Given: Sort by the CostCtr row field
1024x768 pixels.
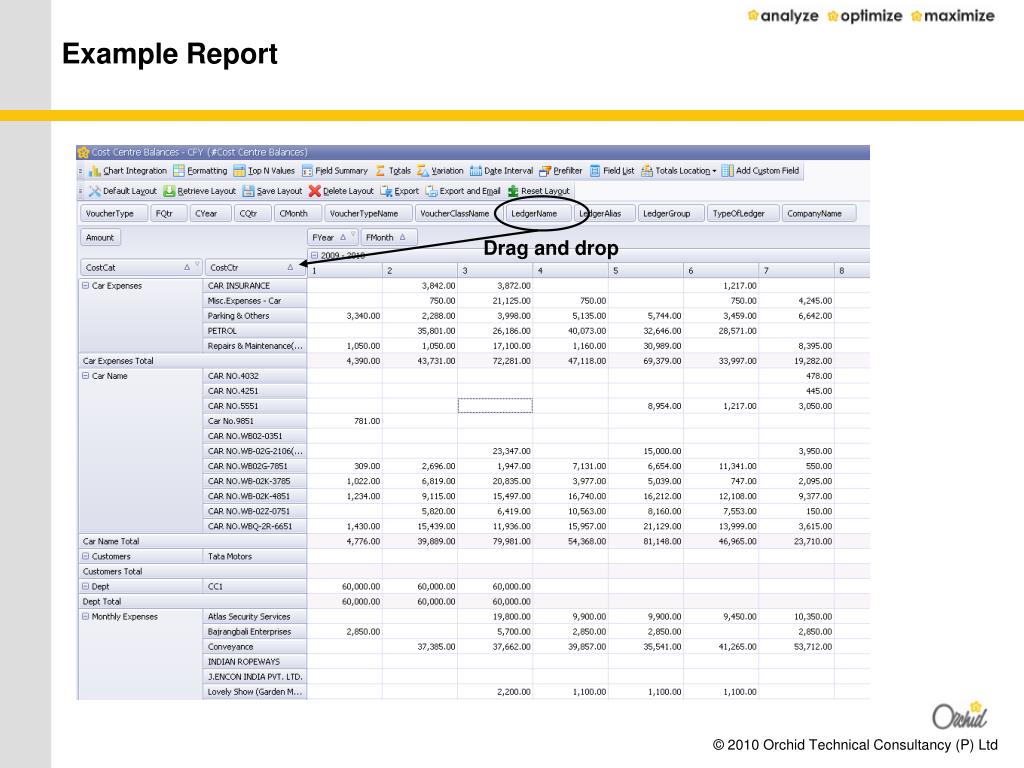Looking at the screenshot, I should click(x=254, y=268).
